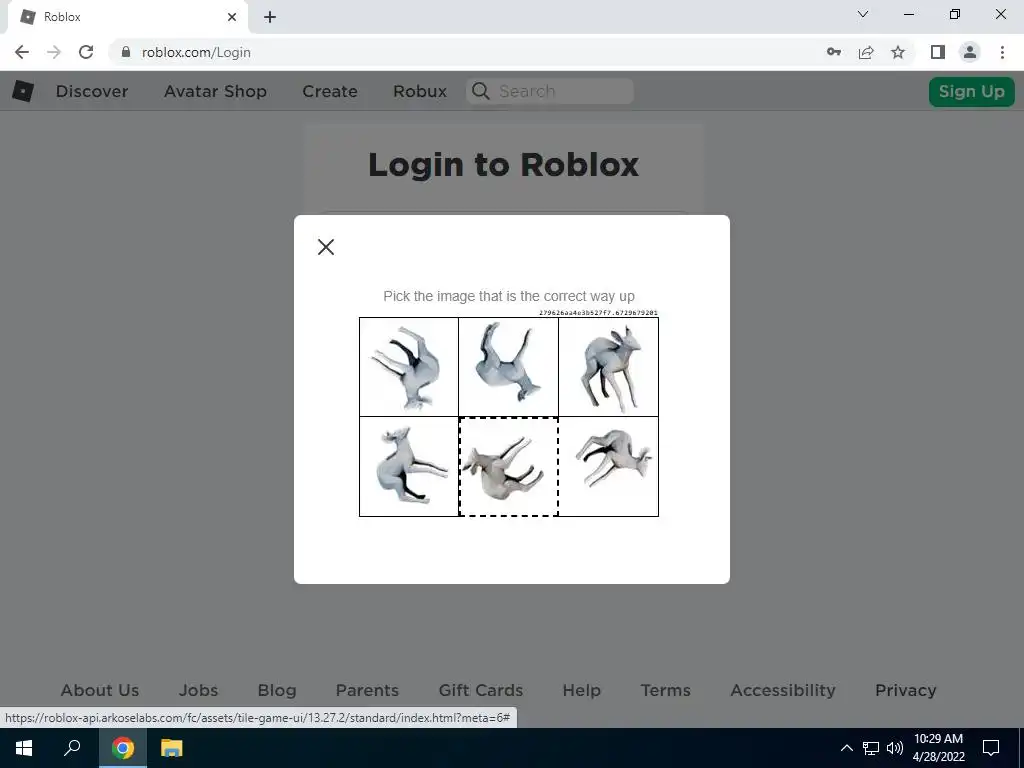Viewport: 1024px width, 768px height.
Task: Open the About Us footer link
Action: [100, 690]
